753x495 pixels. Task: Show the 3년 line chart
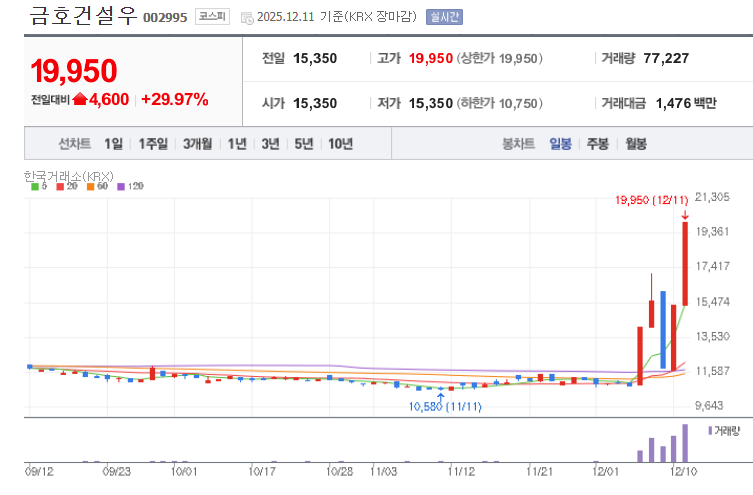pyautogui.click(x=270, y=144)
